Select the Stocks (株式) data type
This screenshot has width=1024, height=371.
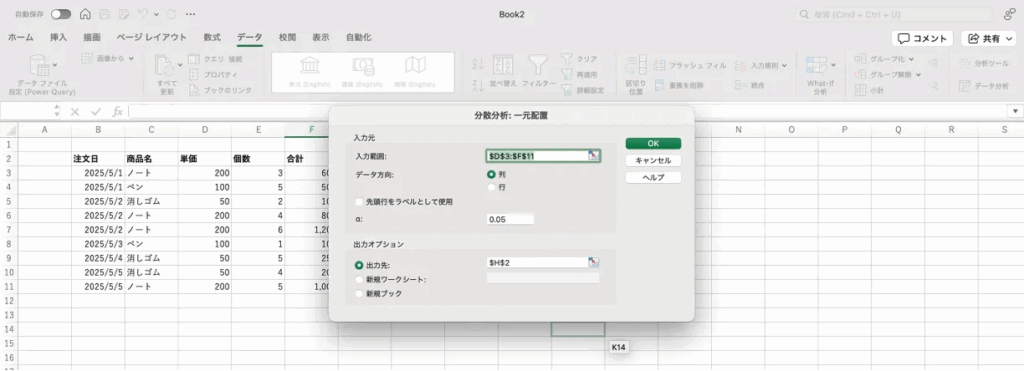coord(310,71)
